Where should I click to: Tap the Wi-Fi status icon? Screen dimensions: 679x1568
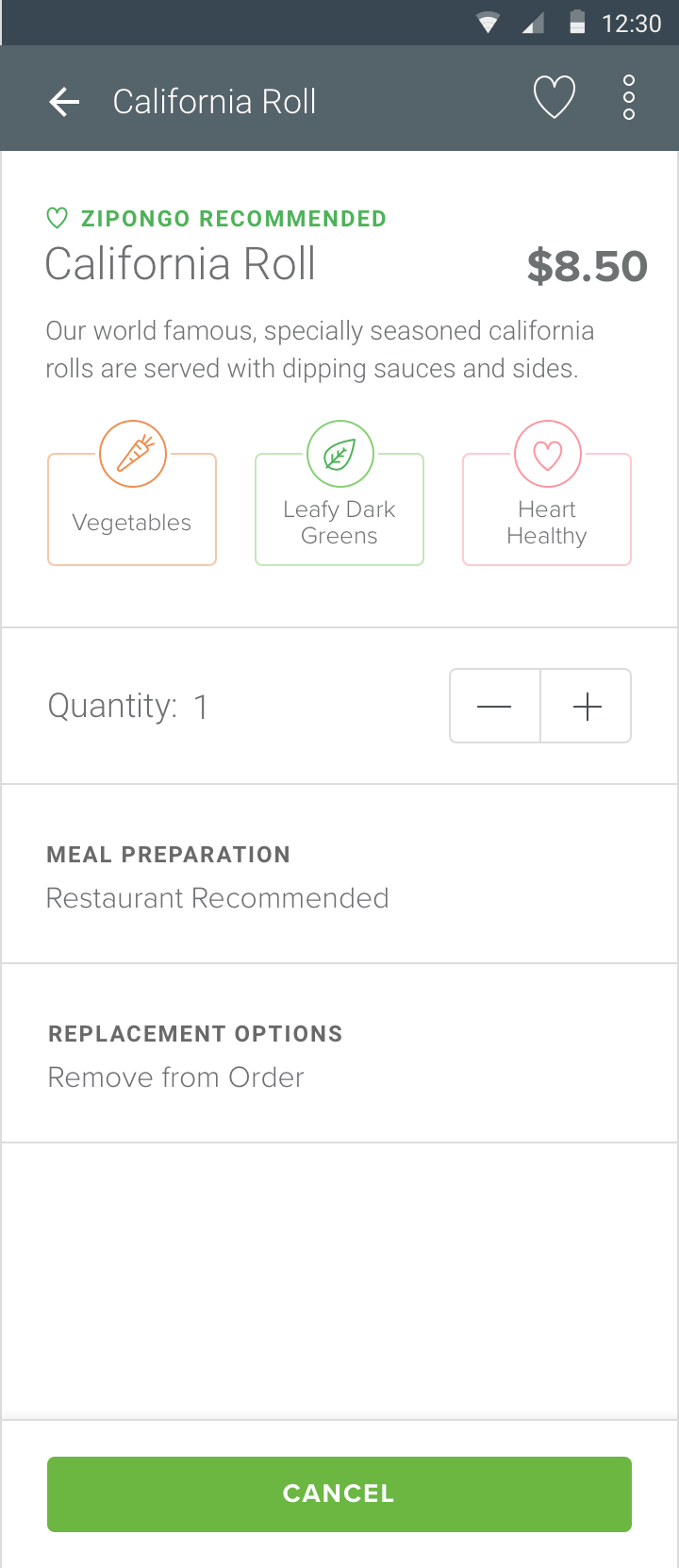click(x=488, y=24)
